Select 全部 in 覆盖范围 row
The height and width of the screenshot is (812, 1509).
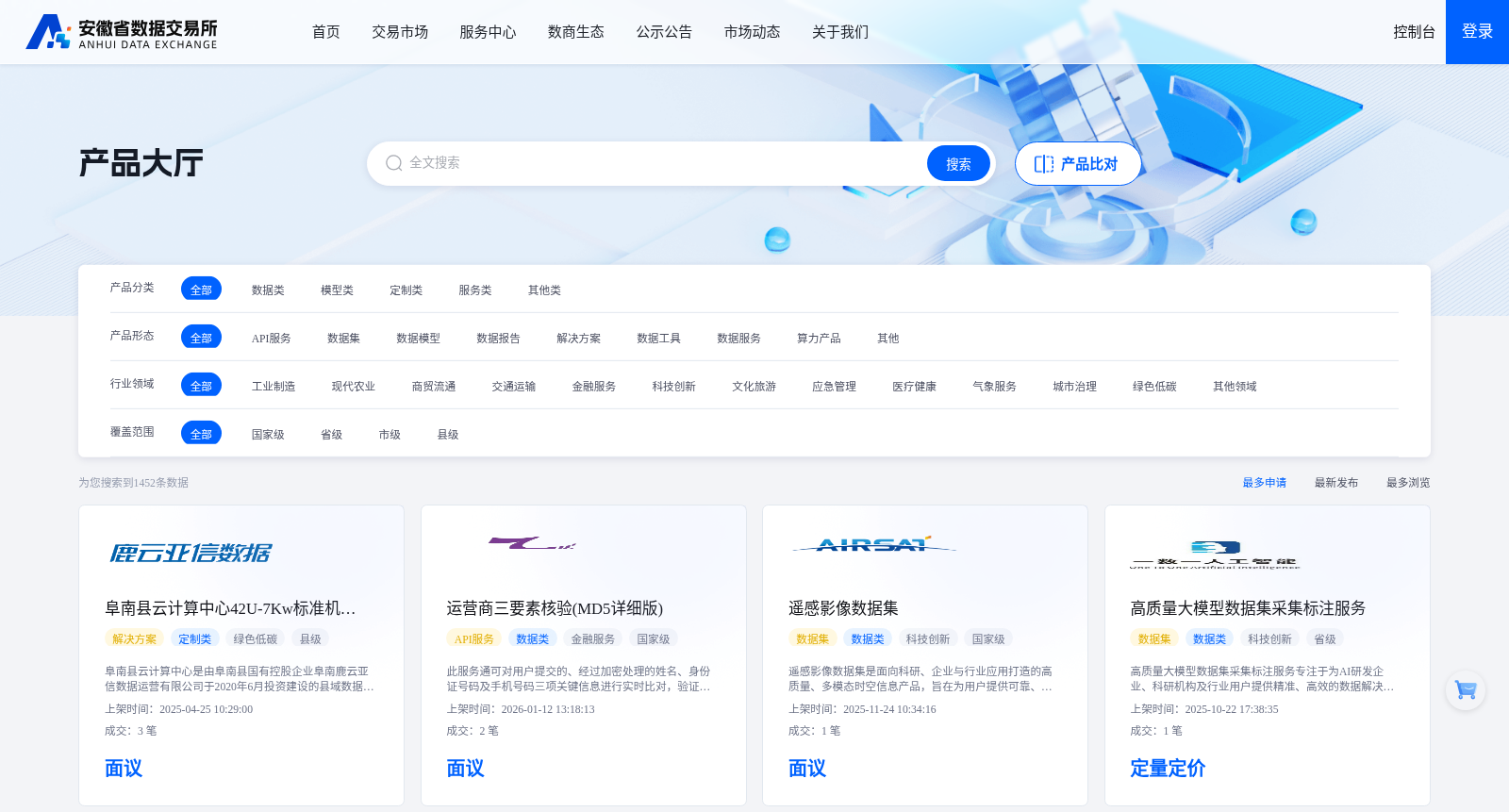tap(201, 433)
